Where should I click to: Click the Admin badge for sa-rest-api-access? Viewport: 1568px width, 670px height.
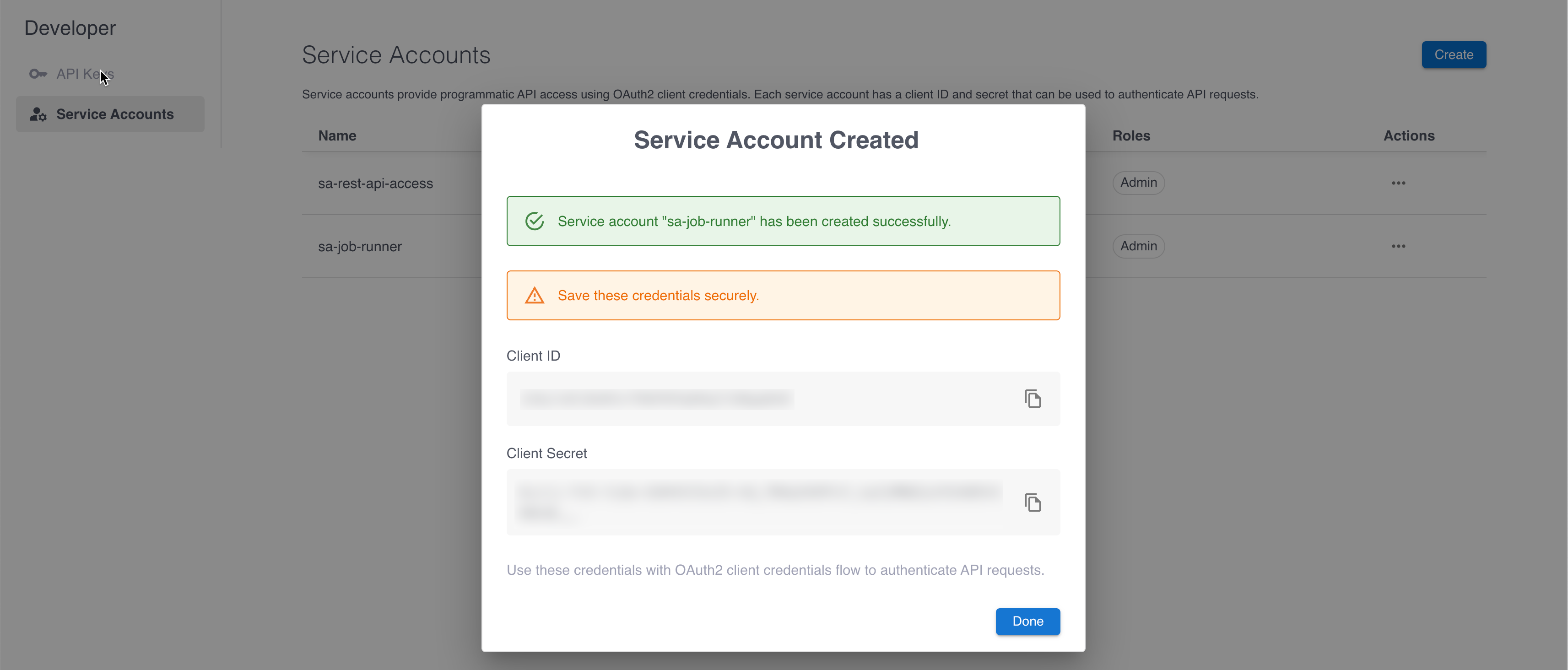[1138, 183]
